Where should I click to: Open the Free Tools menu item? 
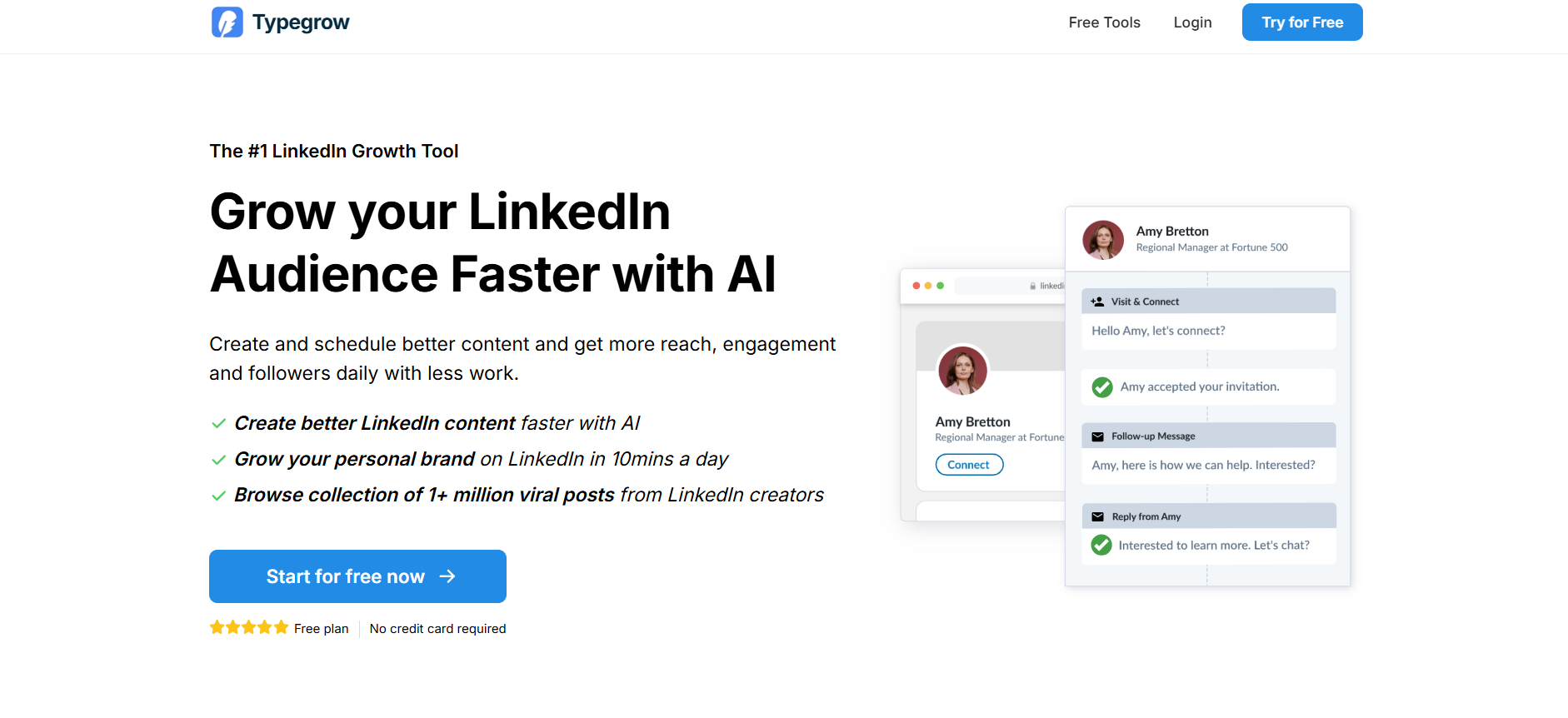tap(1104, 22)
